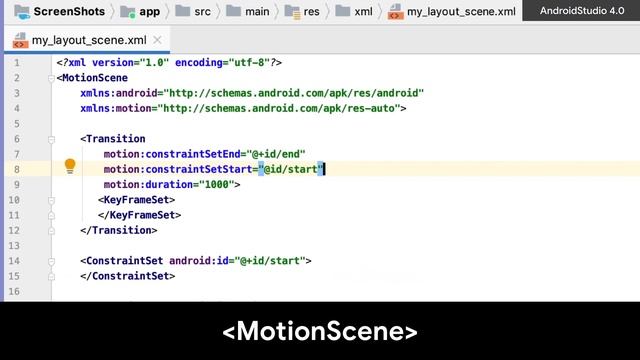Viewport: 640px width, 360px height.
Task: Click the Transition closing tag
Action: click(119, 230)
